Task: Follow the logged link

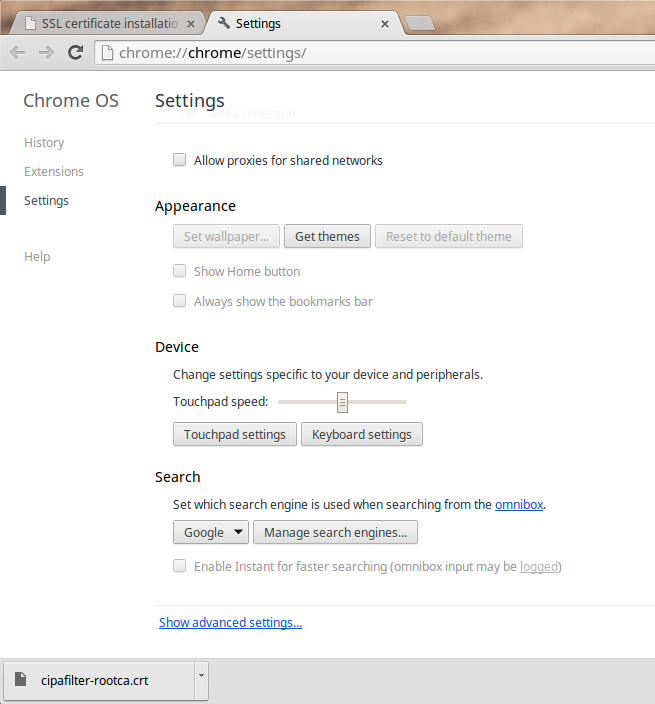Action: coord(539,567)
